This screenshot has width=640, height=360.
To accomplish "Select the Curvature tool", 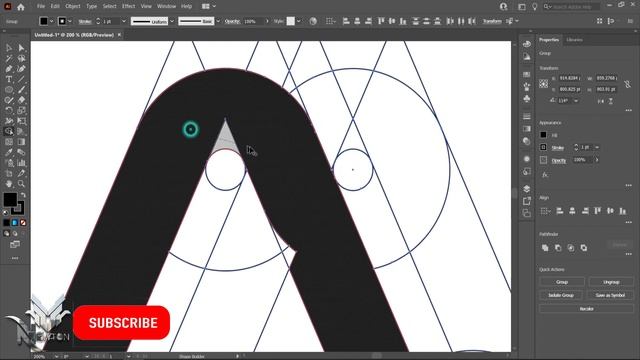I will [x=21, y=69].
